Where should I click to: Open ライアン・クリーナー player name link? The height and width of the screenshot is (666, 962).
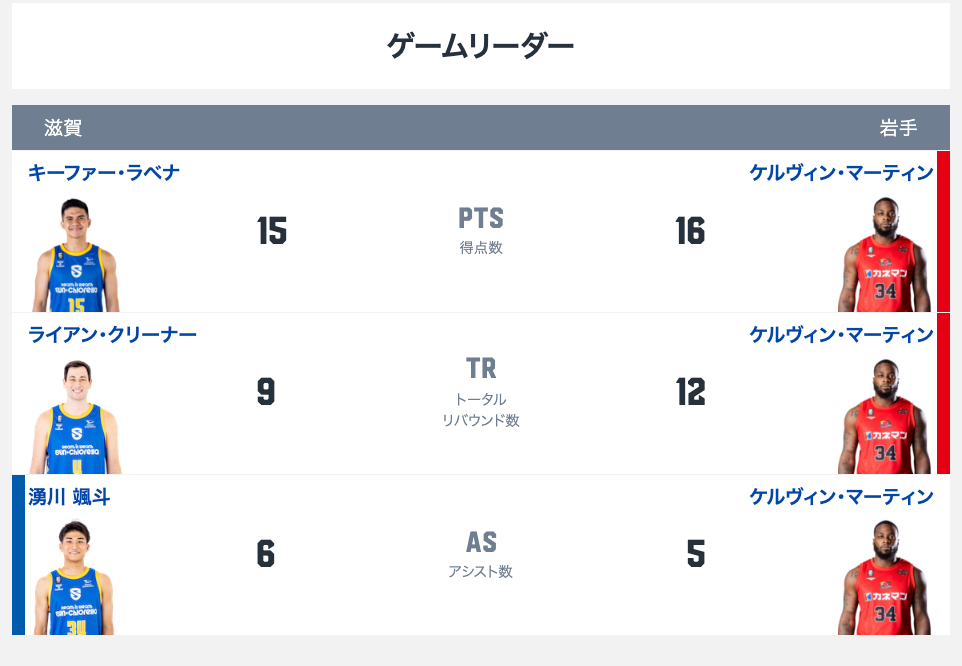[x=112, y=335]
